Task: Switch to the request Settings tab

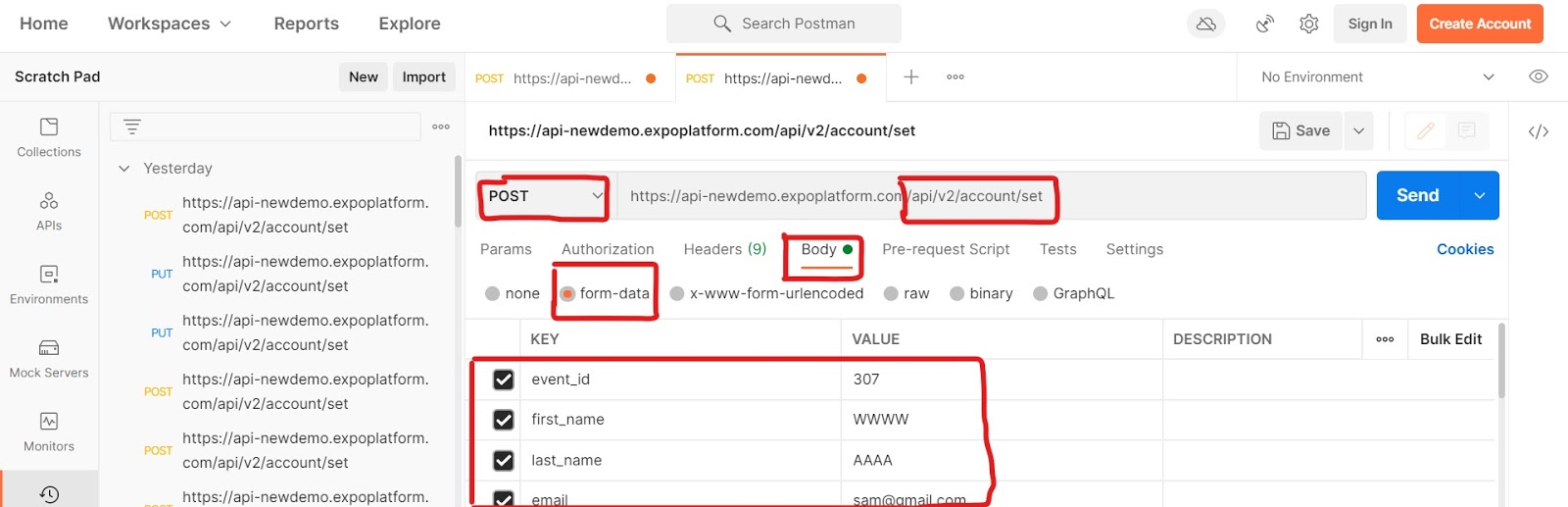Action: pos(1135,249)
